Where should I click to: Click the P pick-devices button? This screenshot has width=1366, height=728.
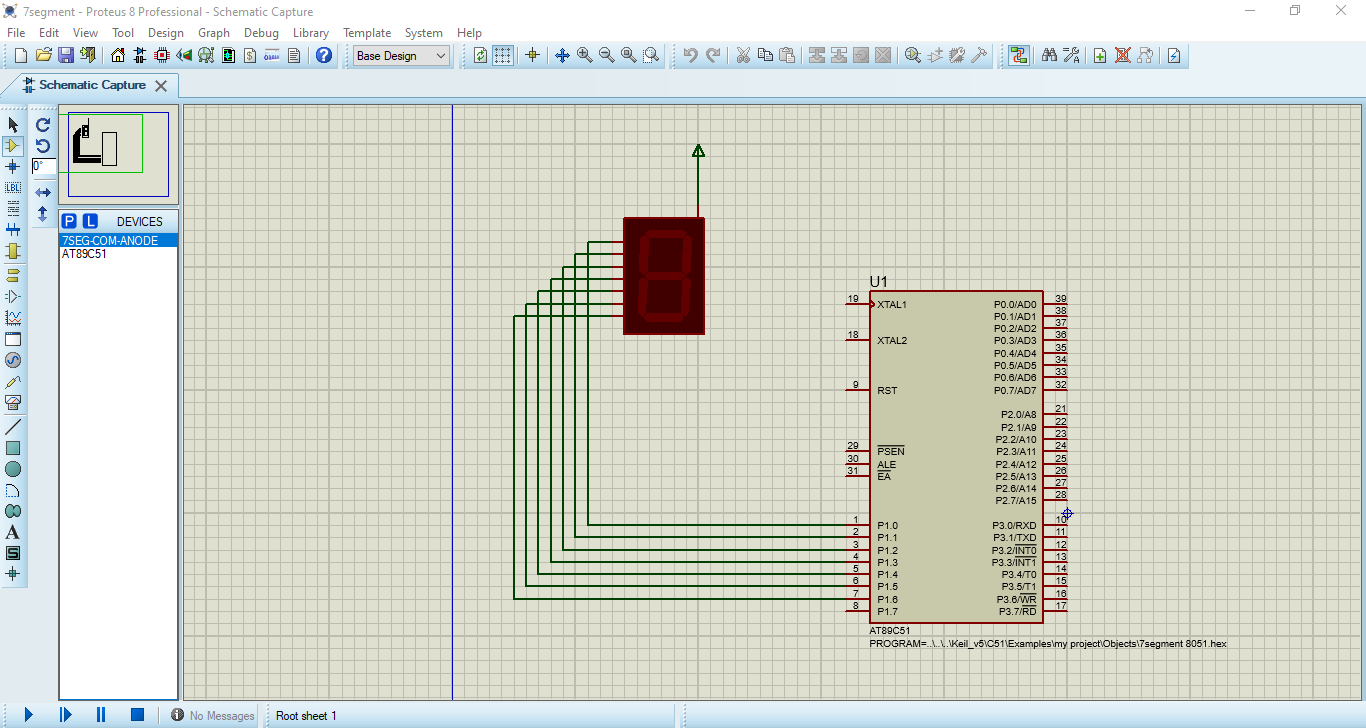coord(69,219)
